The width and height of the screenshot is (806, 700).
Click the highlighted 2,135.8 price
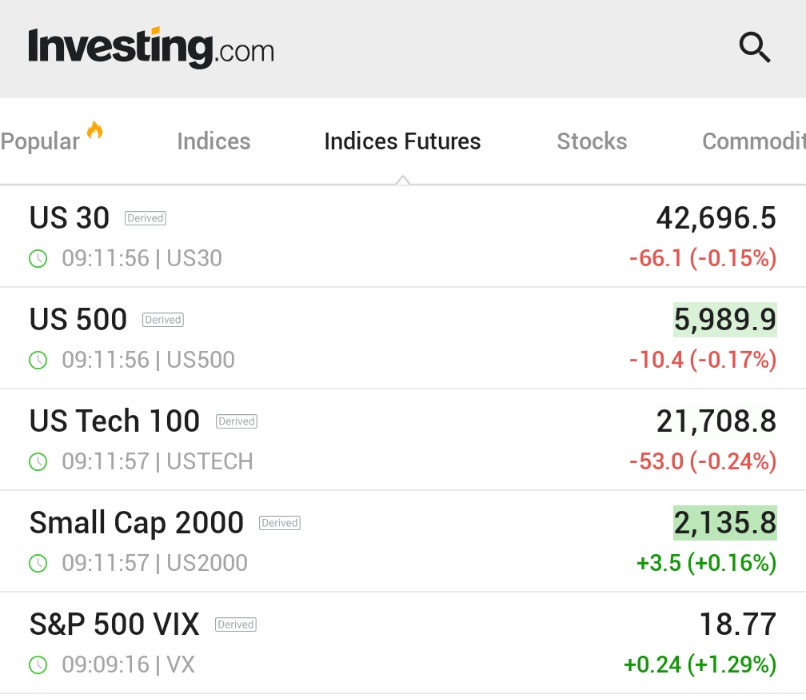click(x=725, y=523)
